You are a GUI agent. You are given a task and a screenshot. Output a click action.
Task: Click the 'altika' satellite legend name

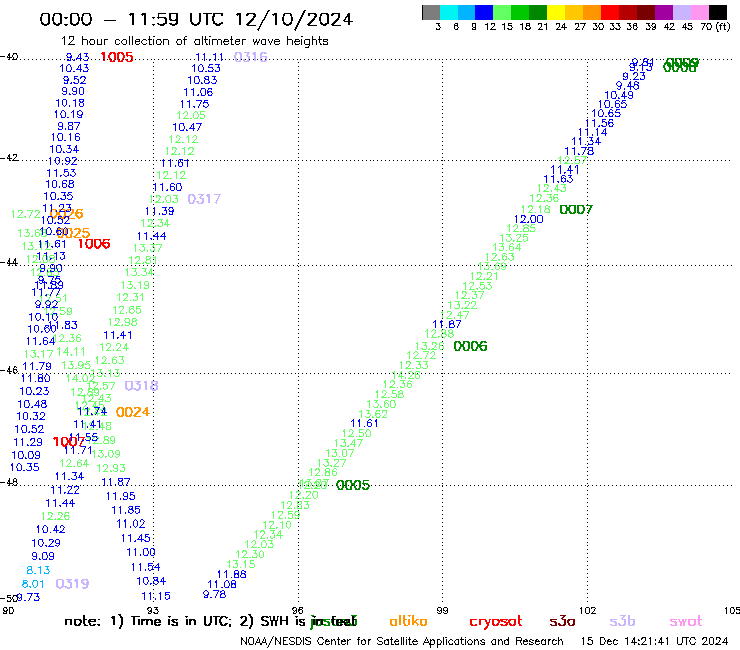(x=408, y=621)
